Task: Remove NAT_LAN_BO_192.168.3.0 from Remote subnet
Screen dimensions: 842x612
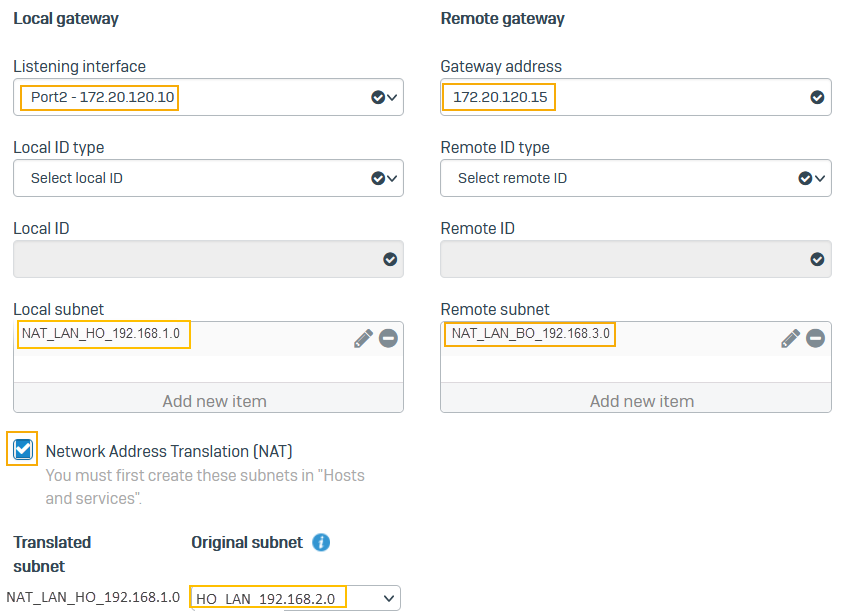Action: (x=815, y=338)
